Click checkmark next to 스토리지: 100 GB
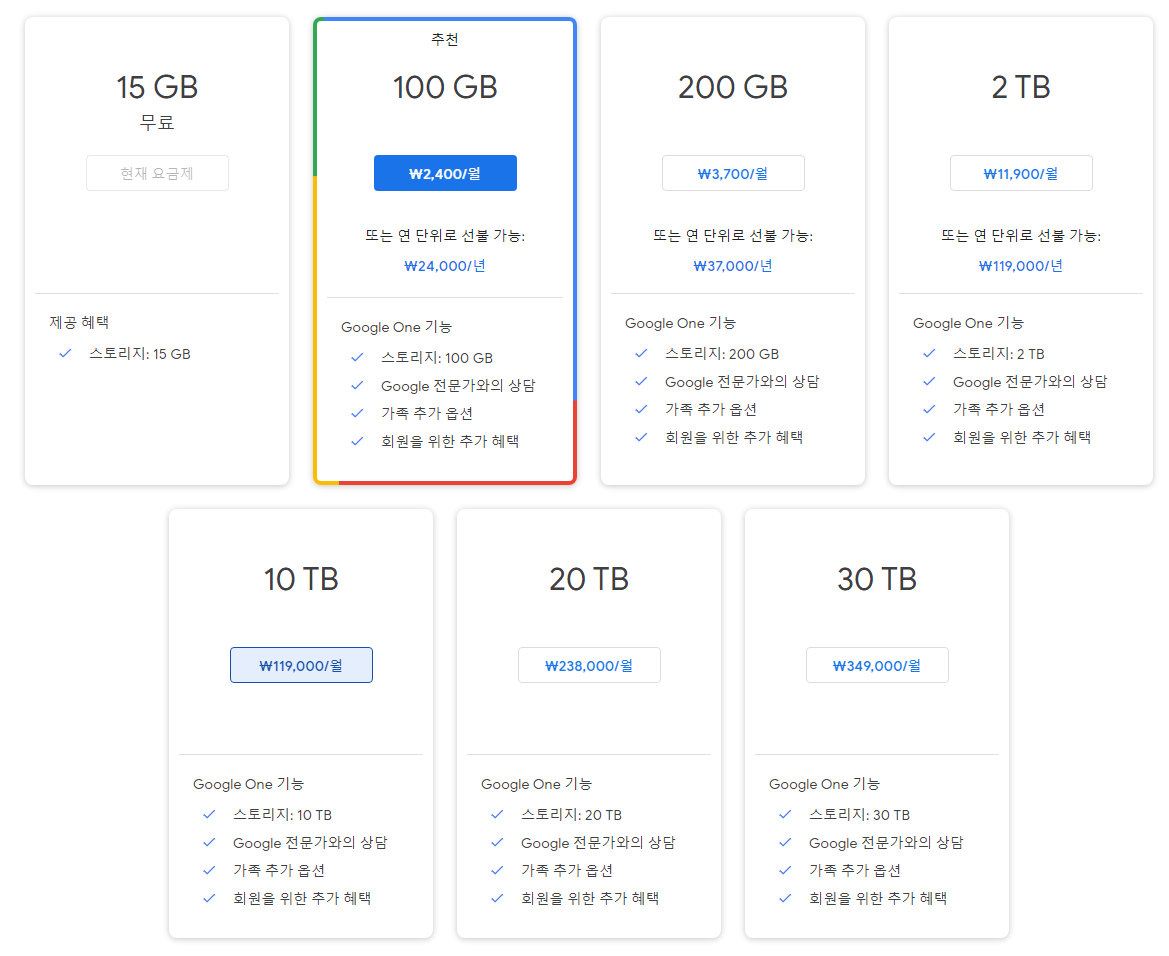The height and width of the screenshot is (956, 1169). pos(357,357)
